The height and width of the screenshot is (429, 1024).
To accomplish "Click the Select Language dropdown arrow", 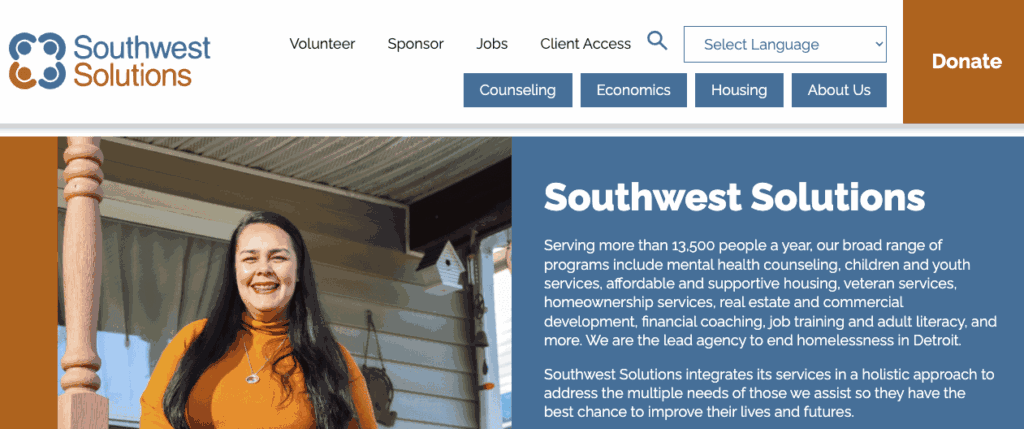I will click(879, 44).
